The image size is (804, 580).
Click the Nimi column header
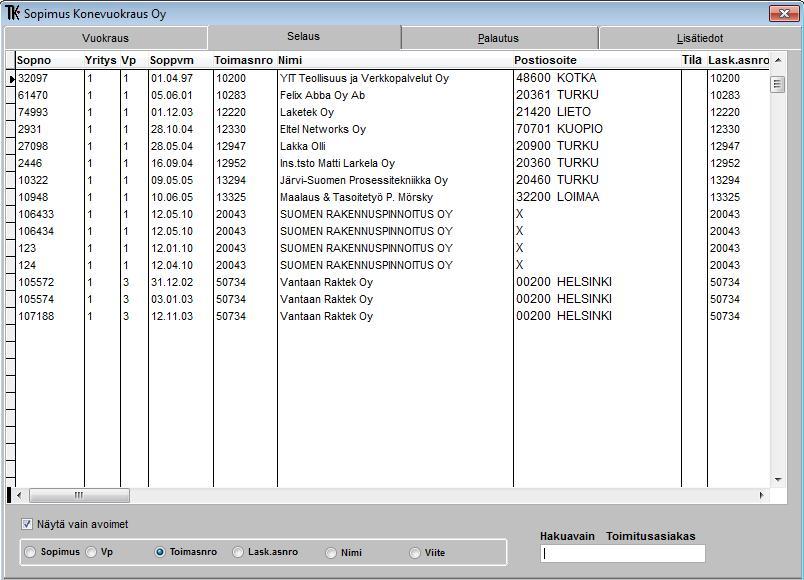coord(395,60)
